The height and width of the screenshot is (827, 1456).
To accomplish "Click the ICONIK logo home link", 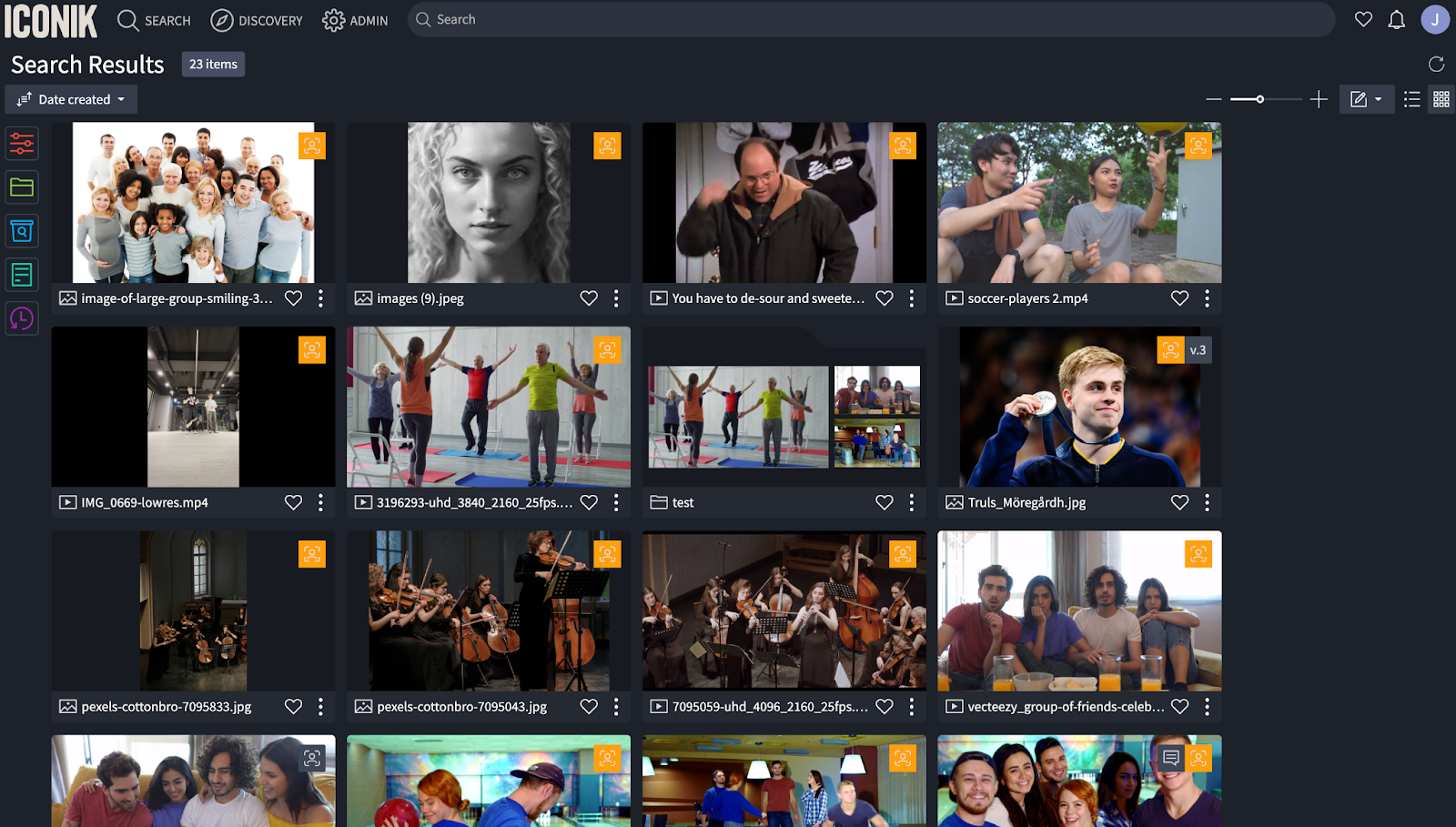I will click(51, 21).
